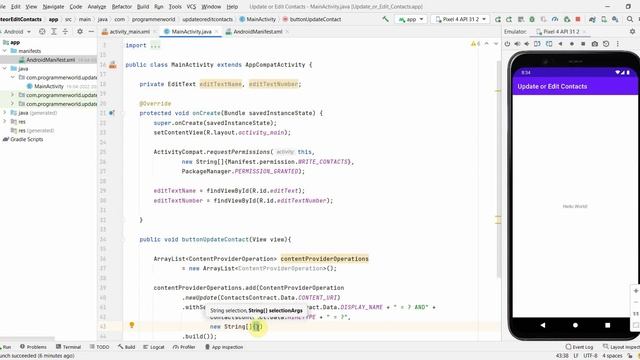The width and height of the screenshot is (640, 360).
Task: Rotate emulator right icon
Action: pyautogui.click(x=549, y=44)
